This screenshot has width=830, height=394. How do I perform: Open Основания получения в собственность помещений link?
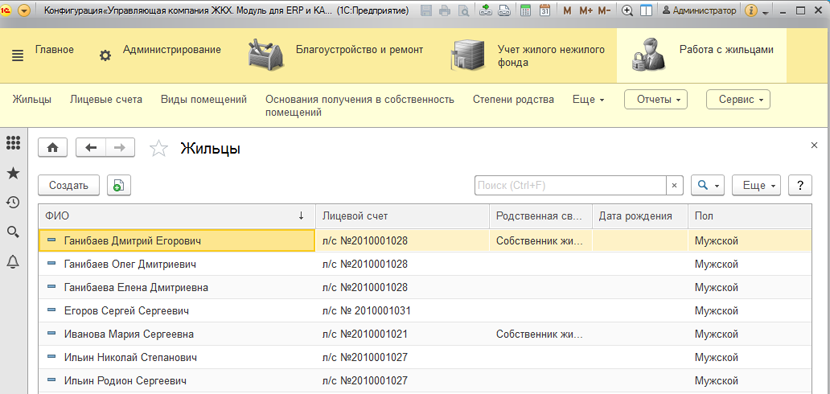click(359, 106)
